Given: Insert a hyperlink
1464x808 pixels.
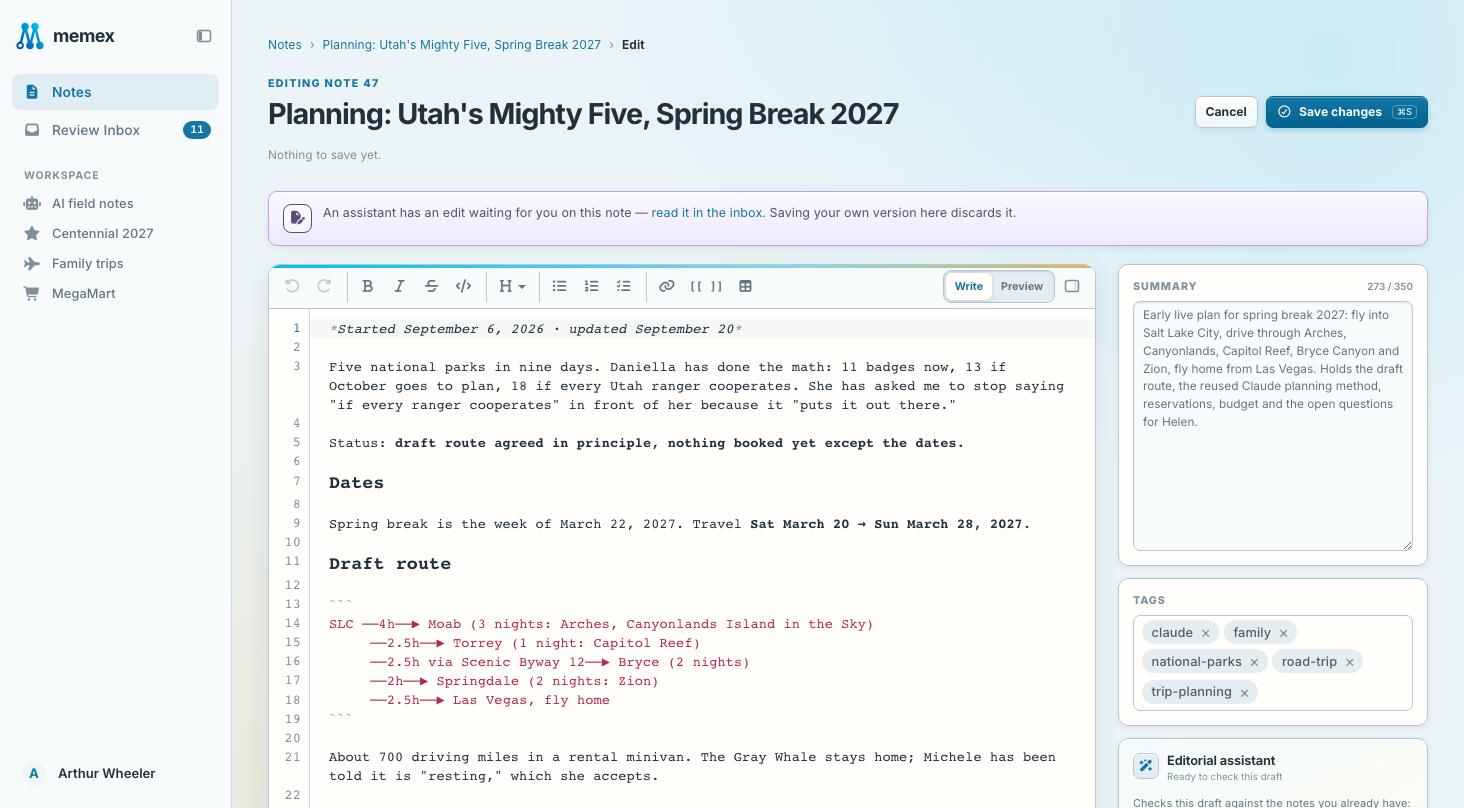Looking at the screenshot, I should (666, 286).
